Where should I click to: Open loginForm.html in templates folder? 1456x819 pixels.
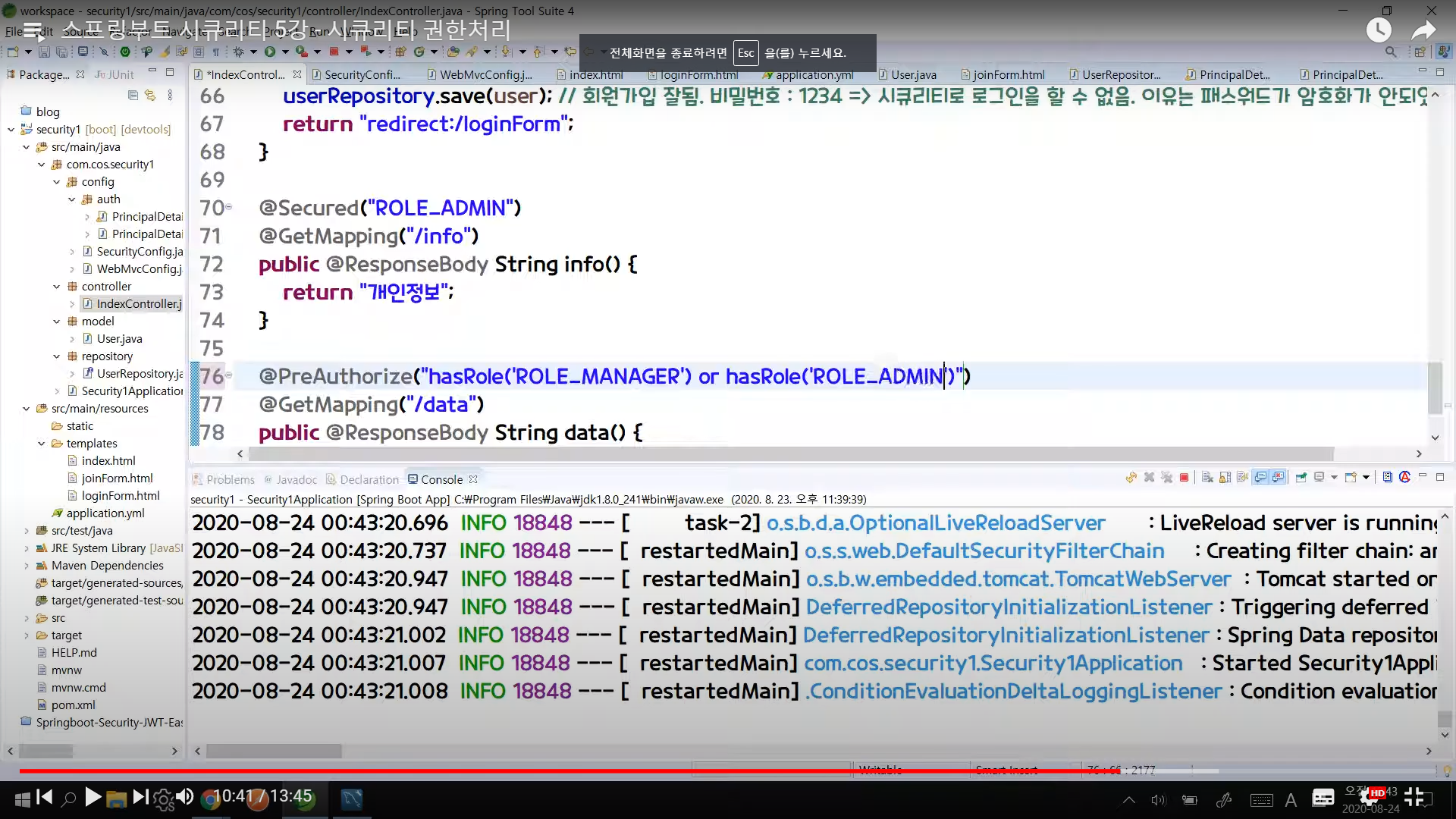(120, 496)
